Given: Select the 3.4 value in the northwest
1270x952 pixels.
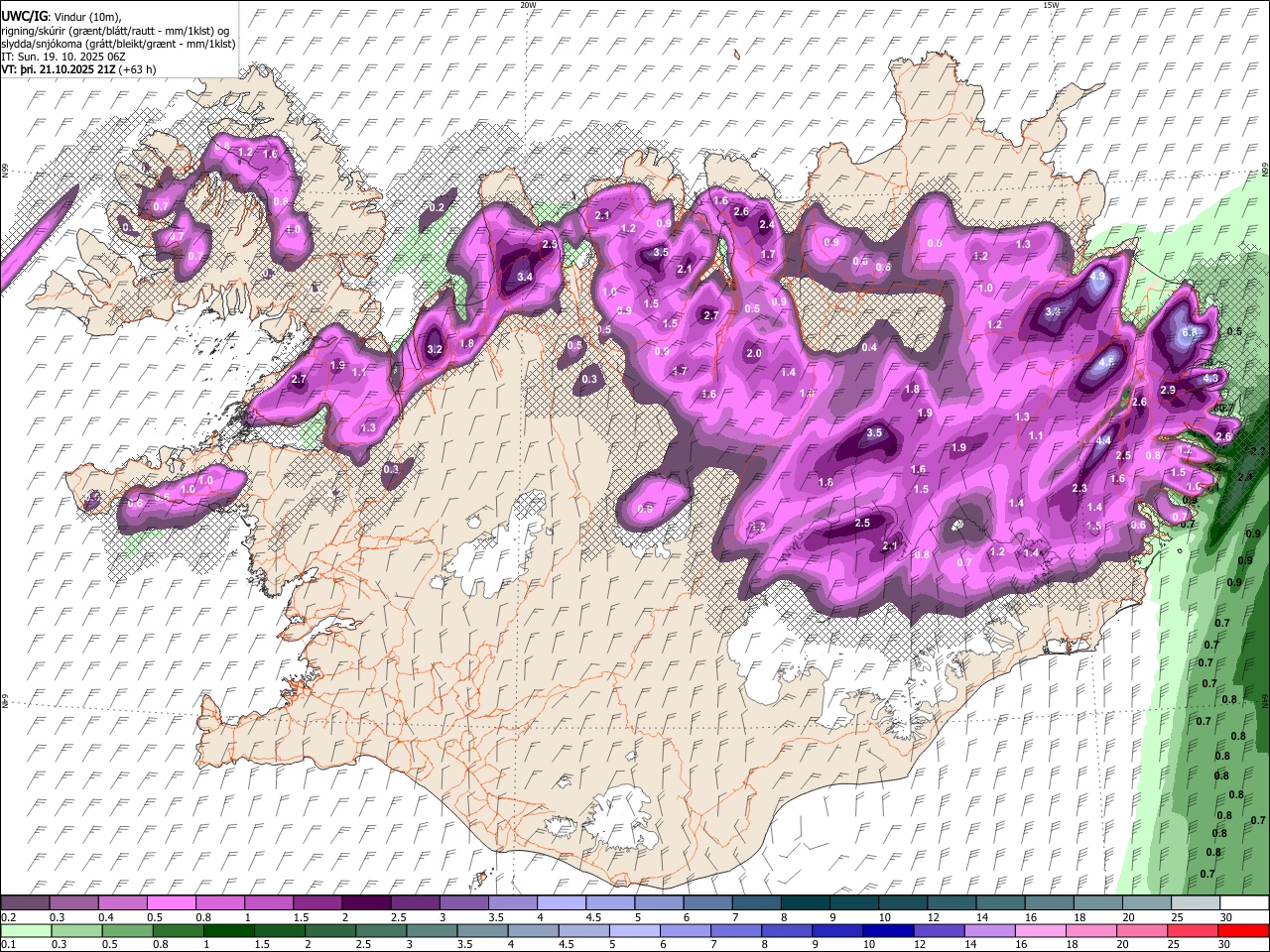Looking at the screenshot, I should point(526,277).
